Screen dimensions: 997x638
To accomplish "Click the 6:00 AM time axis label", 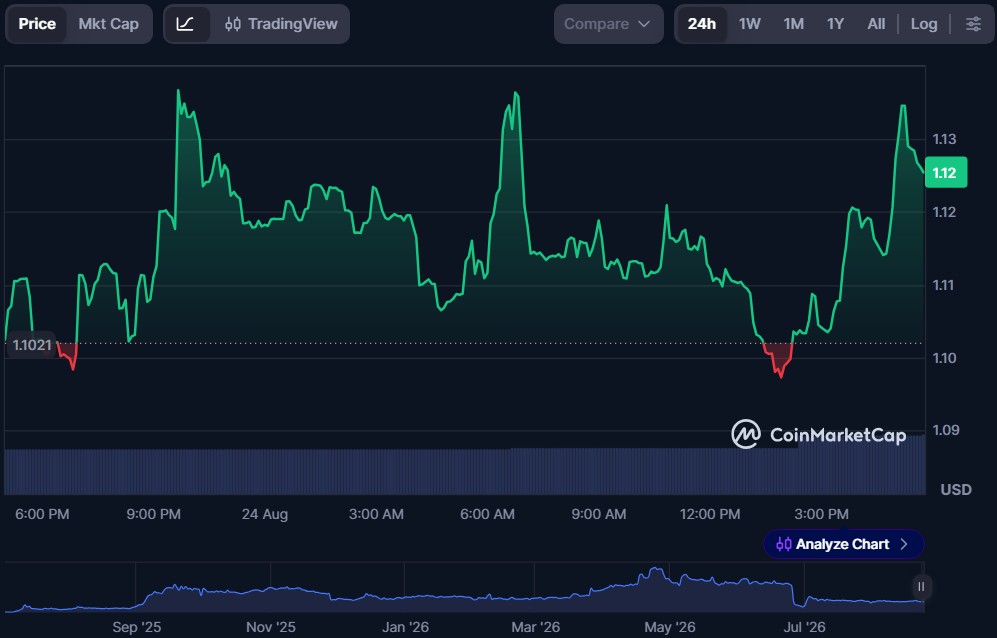I will (487, 514).
